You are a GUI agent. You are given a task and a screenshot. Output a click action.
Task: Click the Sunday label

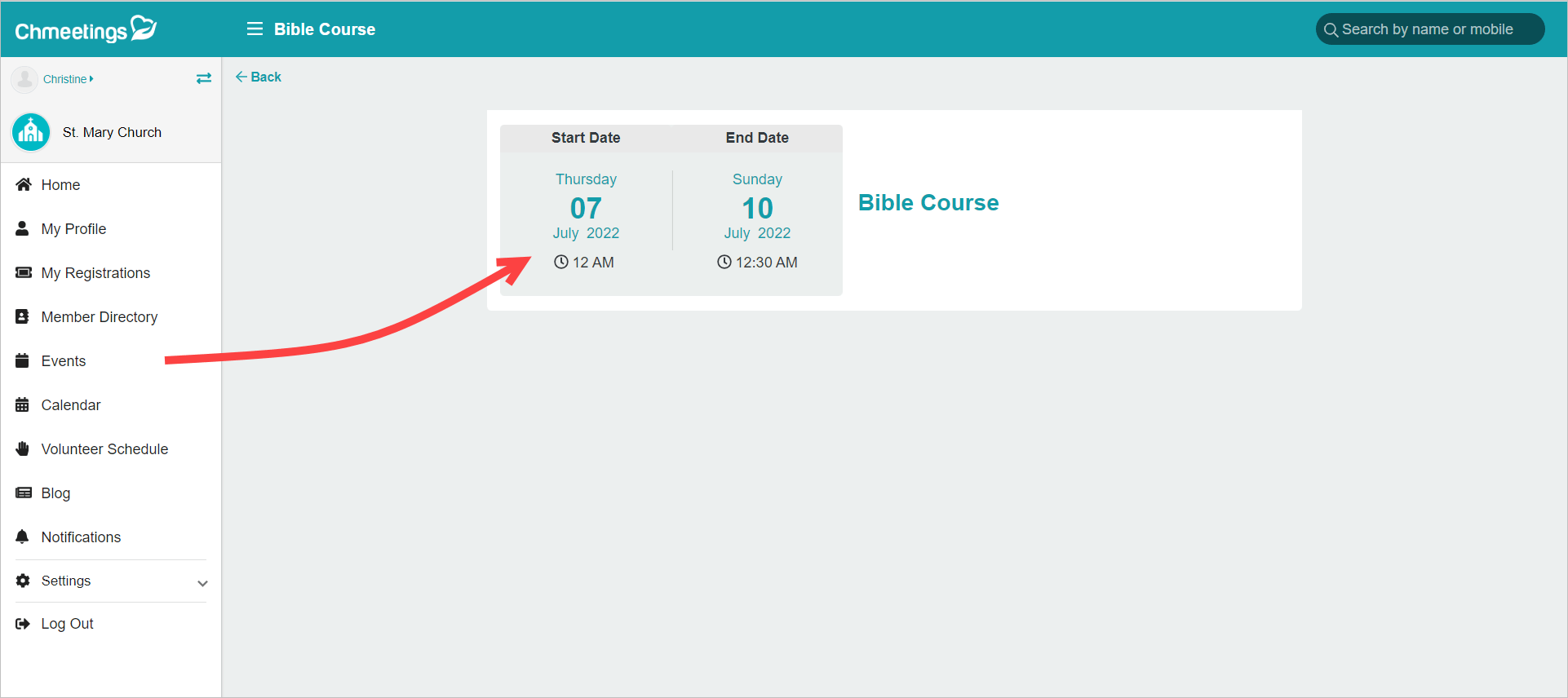757,179
